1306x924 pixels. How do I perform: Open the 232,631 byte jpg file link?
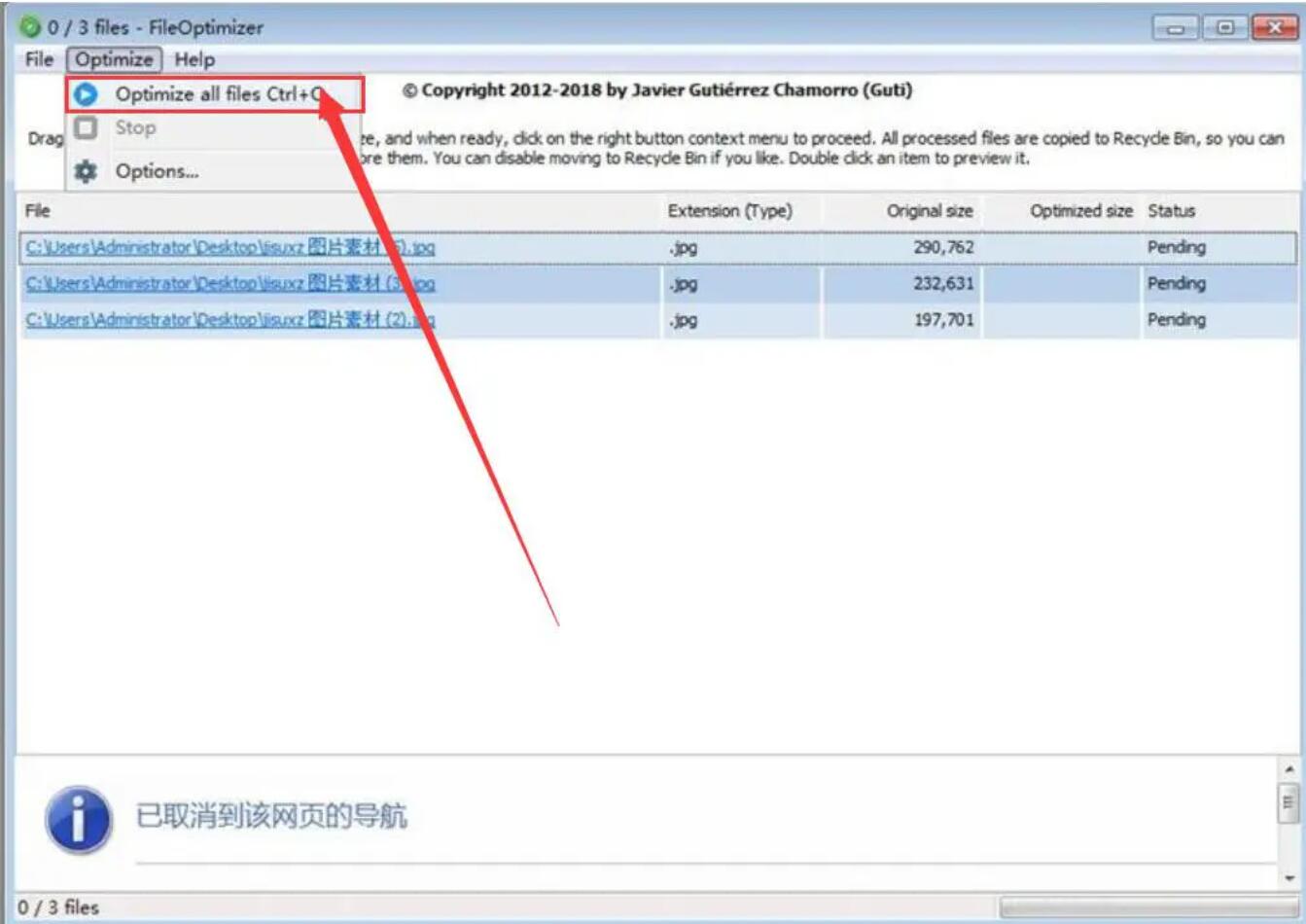[x=230, y=283]
